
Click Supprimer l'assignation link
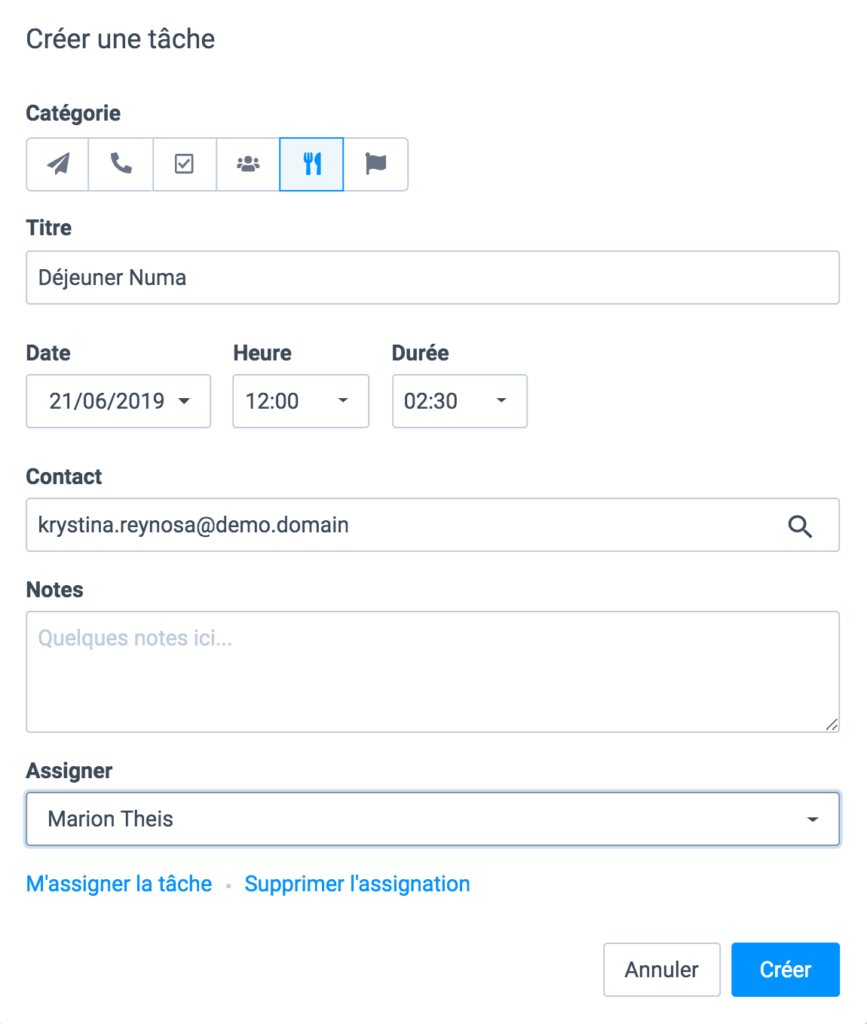(x=357, y=884)
